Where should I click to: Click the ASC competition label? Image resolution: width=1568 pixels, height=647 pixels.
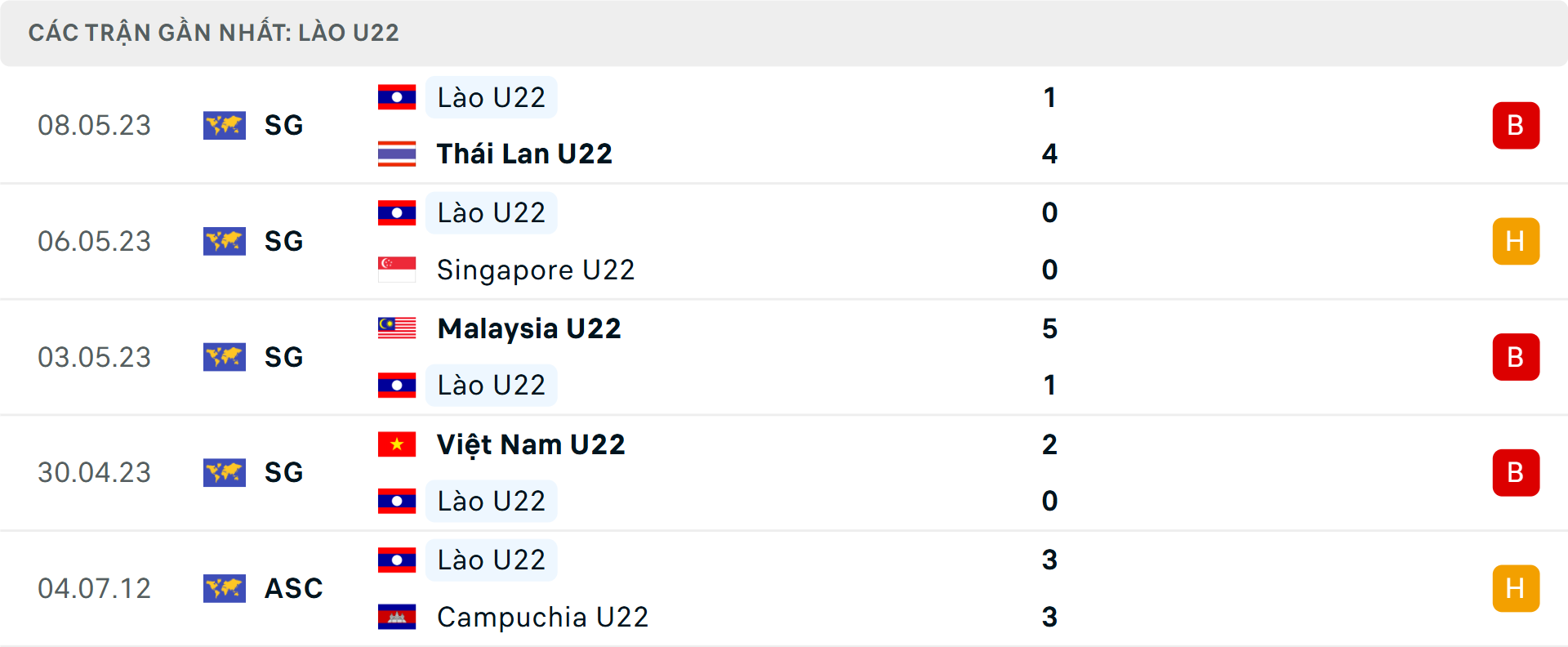pos(293,588)
